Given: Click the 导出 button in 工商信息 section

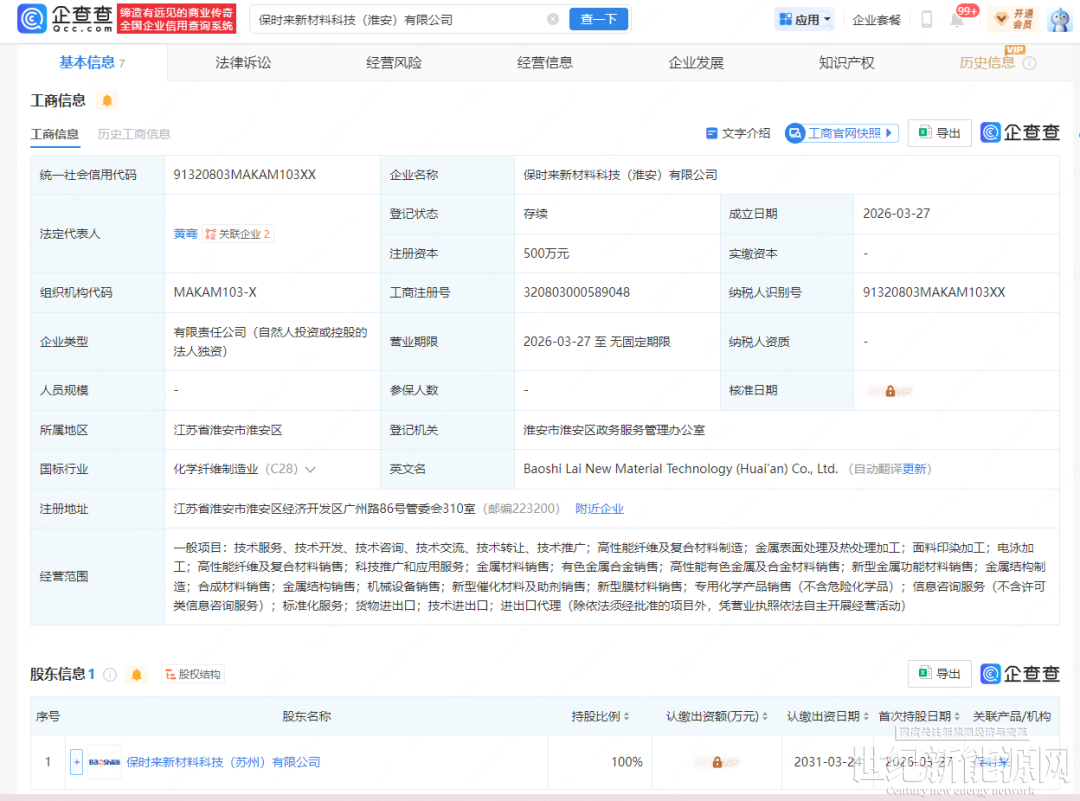Looking at the screenshot, I should tap(939, 133).
